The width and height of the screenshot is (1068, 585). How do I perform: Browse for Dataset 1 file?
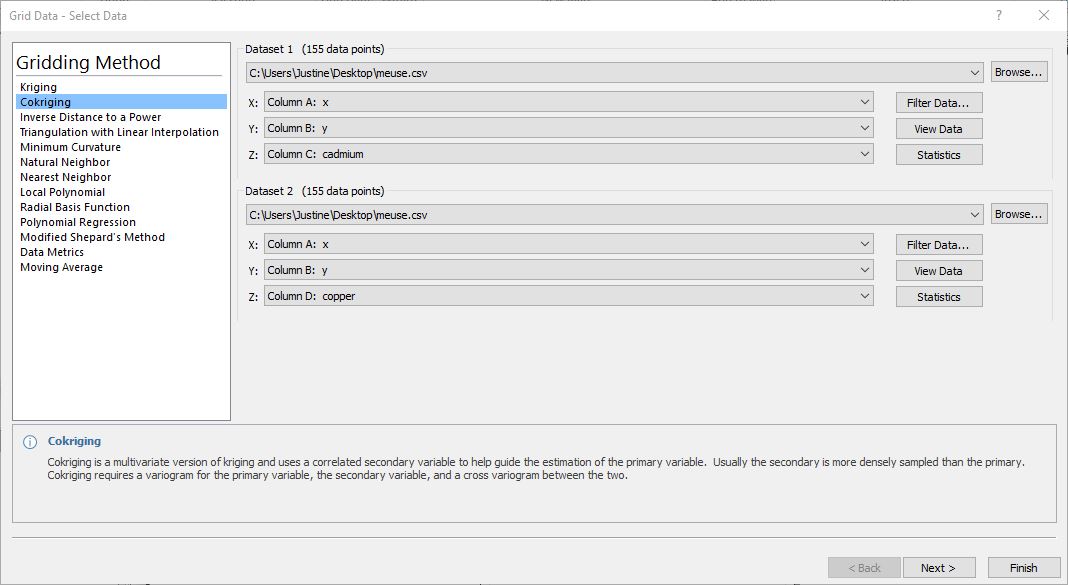1018,72
